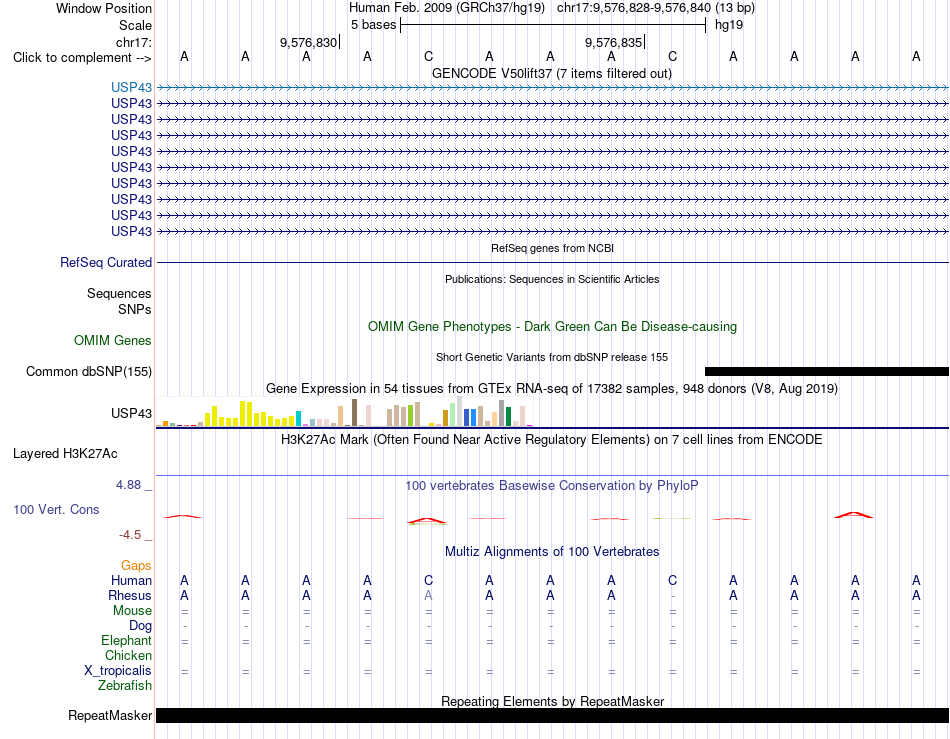The image size is (950, 739).
Task: Click the 'RepeatMasker' track label
Action: coord(110,715)
